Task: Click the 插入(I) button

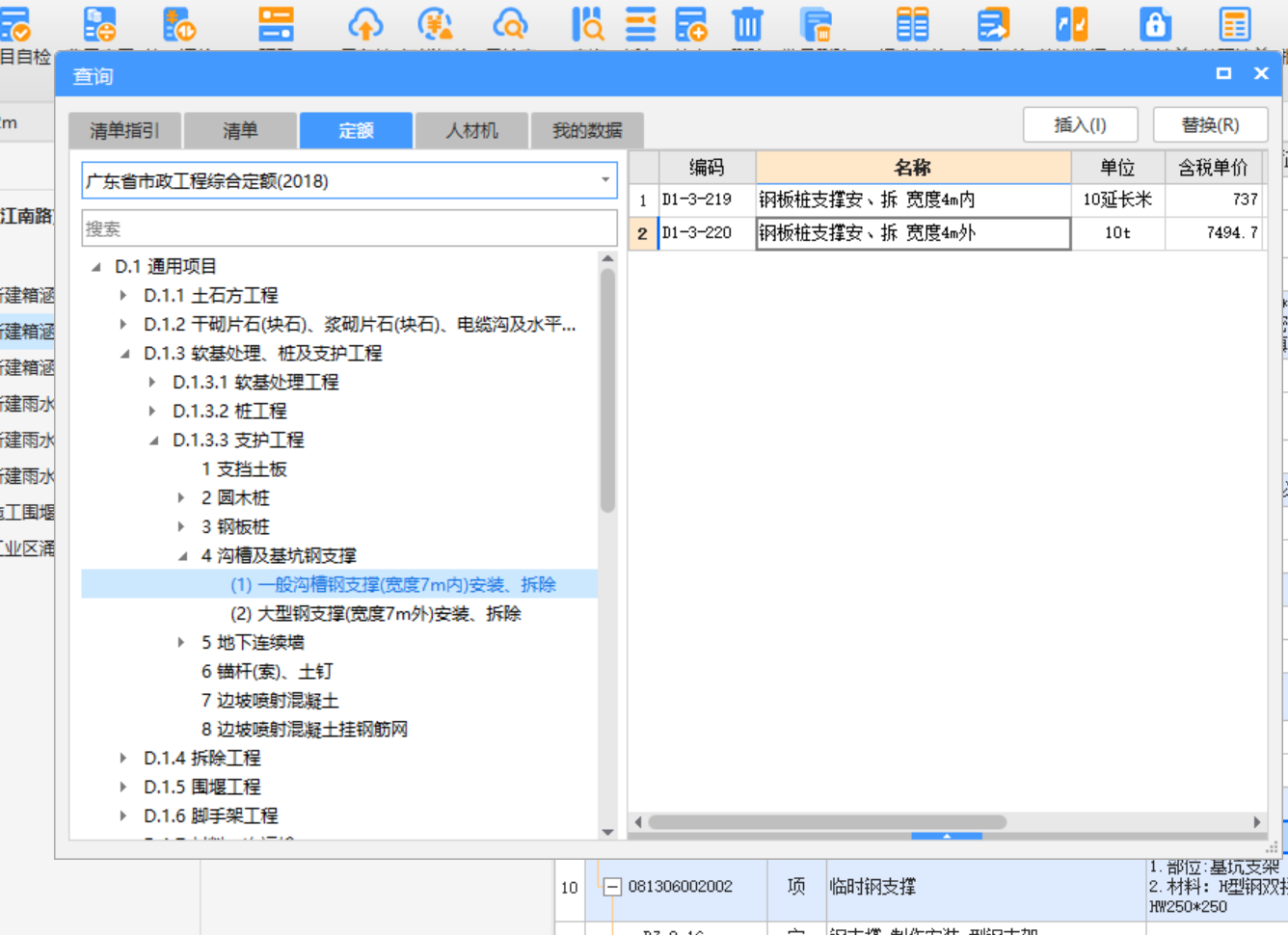Action: (x=1081, y=125)
